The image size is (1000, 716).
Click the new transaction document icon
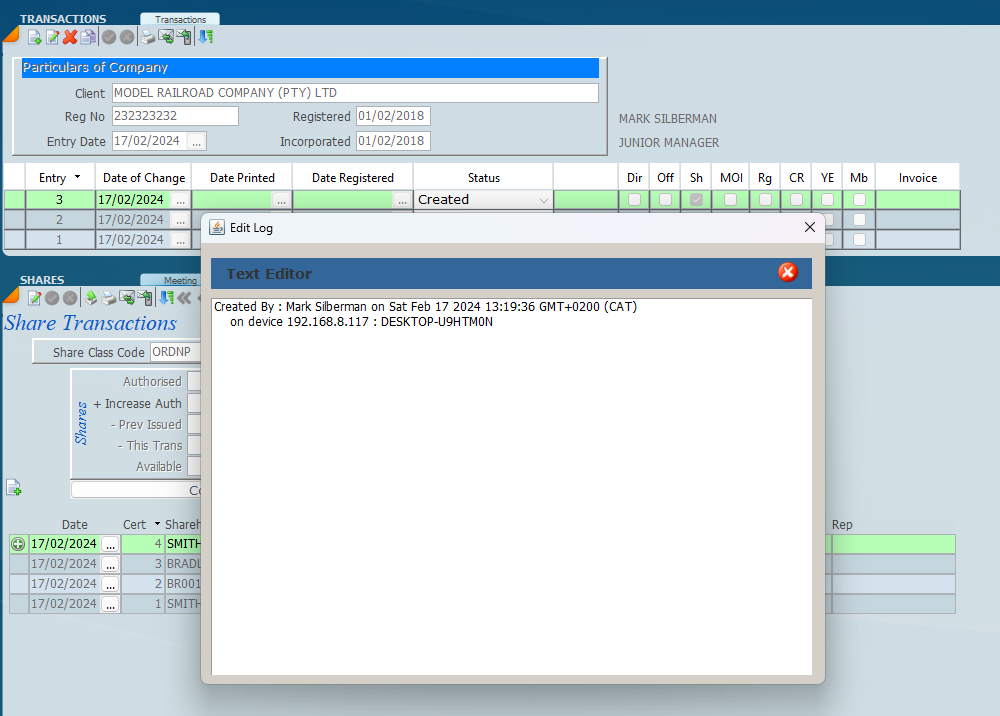point(34,38)
